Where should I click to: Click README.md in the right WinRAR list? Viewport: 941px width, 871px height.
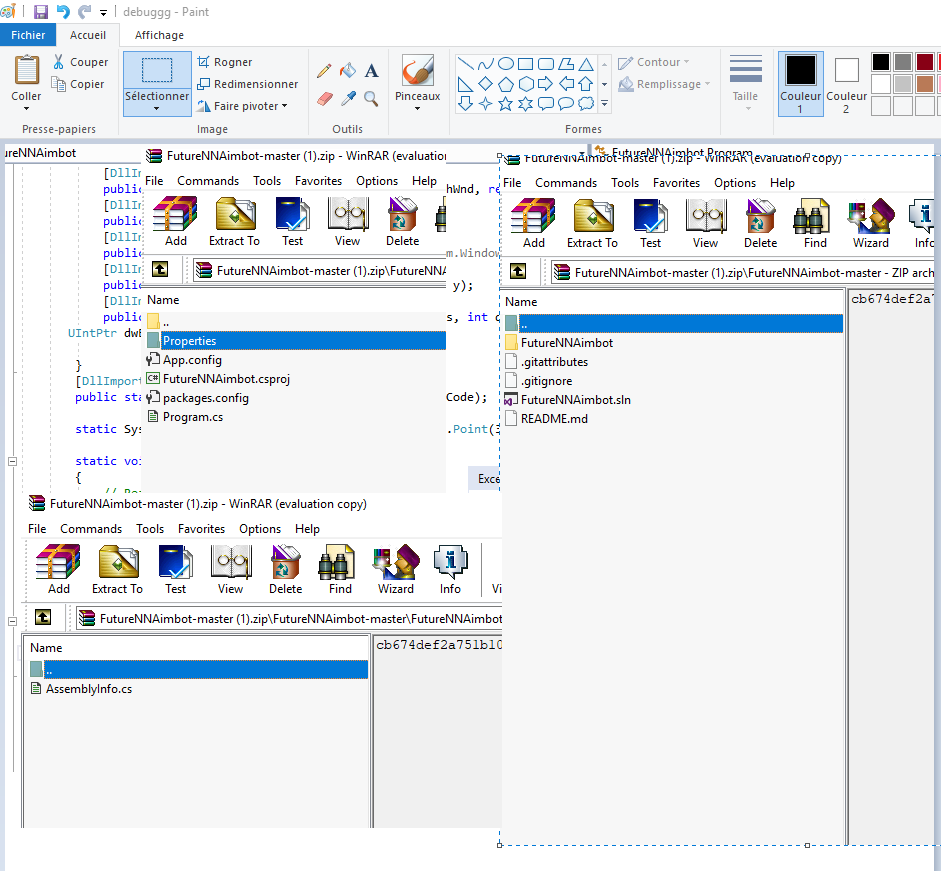click(x=553, y=419)
